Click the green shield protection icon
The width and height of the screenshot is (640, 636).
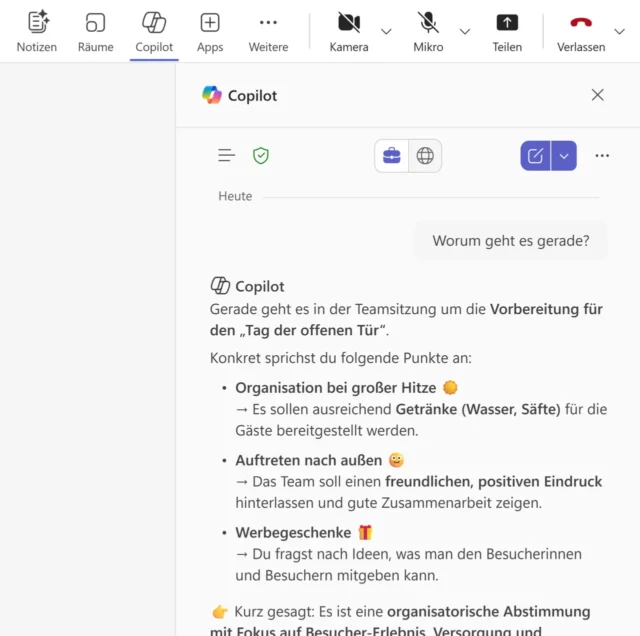pos(261,156)
